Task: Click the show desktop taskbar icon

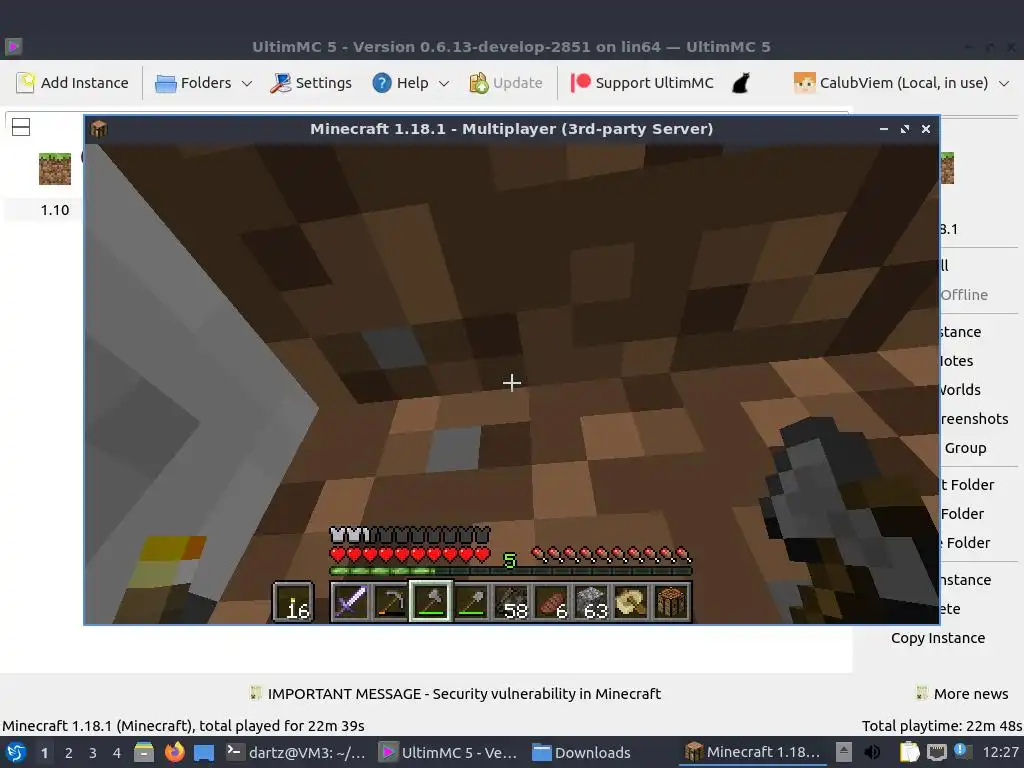Action: coord(204,753)
